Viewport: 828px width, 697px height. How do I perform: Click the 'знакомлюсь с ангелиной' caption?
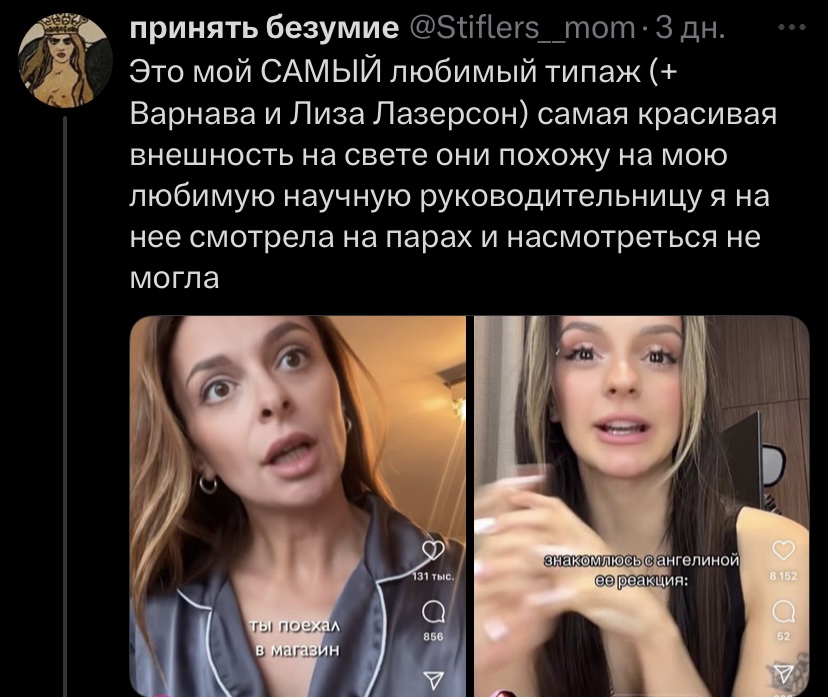(x=642, y=570)
